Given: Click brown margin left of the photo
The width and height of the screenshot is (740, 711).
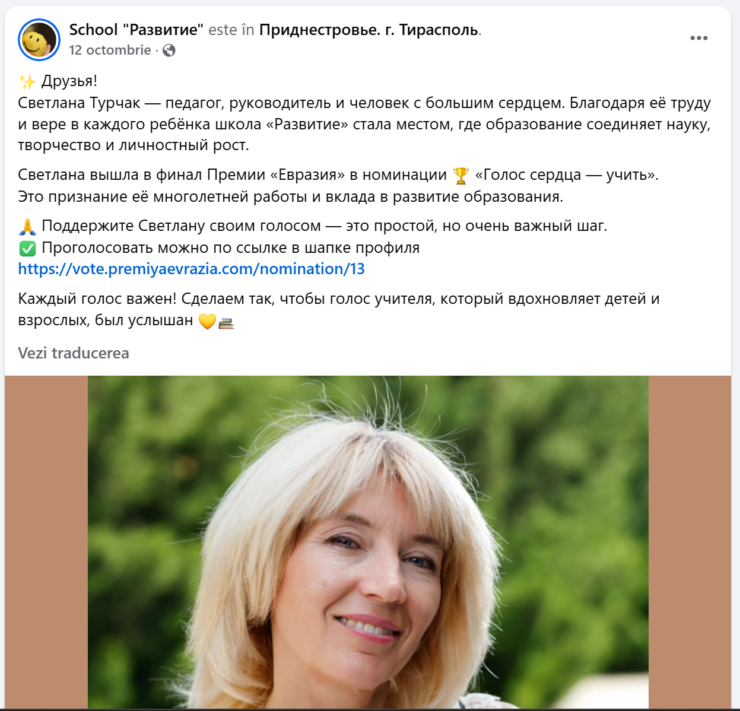Looking at the screenshot, I should point(46,543).
